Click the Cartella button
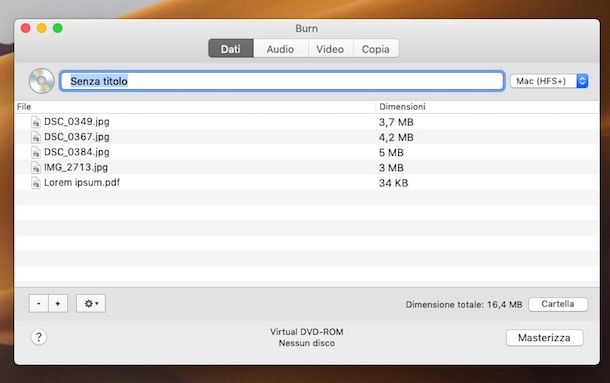Screen dimensions: 610x383 click(x=558, y=304)
